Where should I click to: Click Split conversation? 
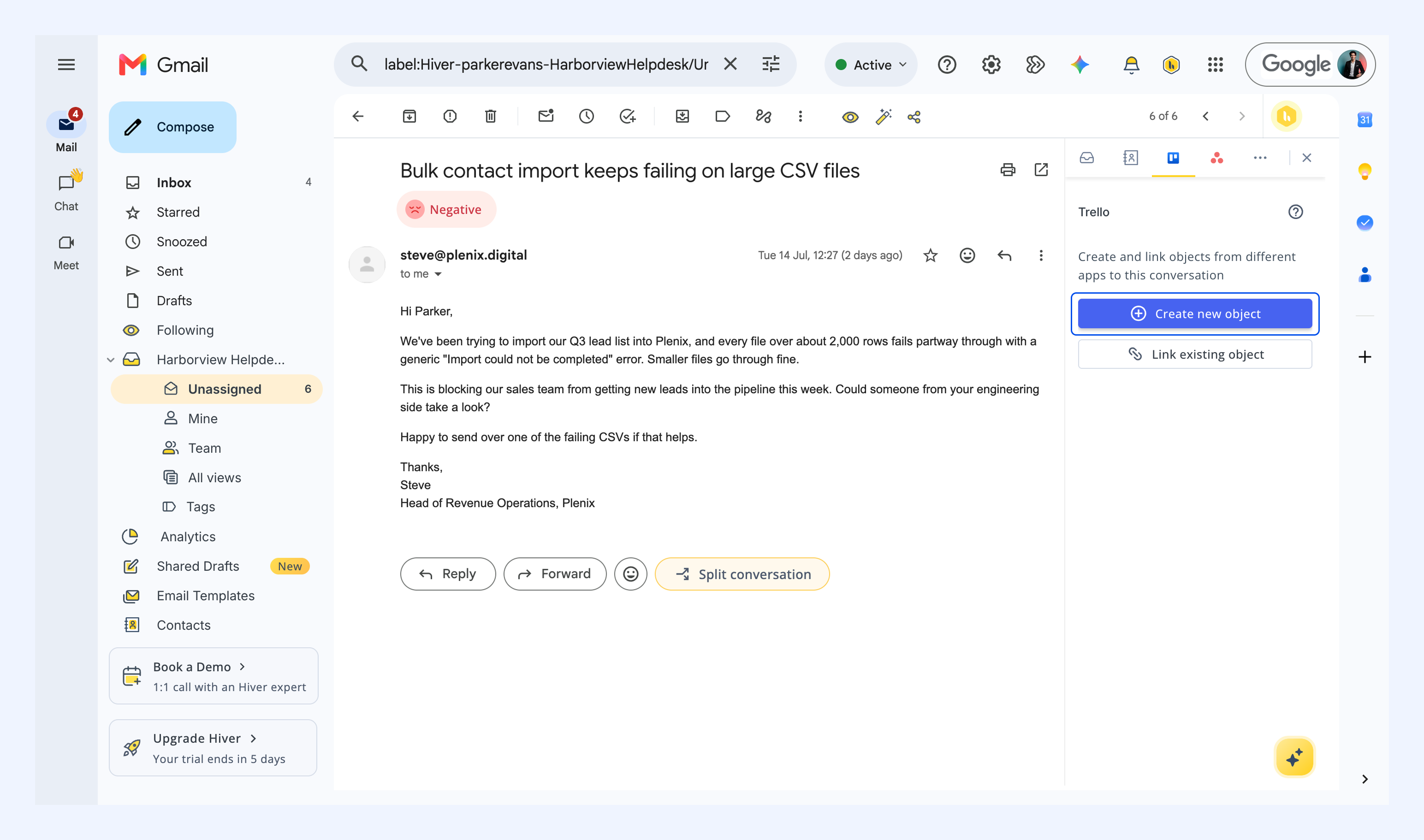(742, 574)
